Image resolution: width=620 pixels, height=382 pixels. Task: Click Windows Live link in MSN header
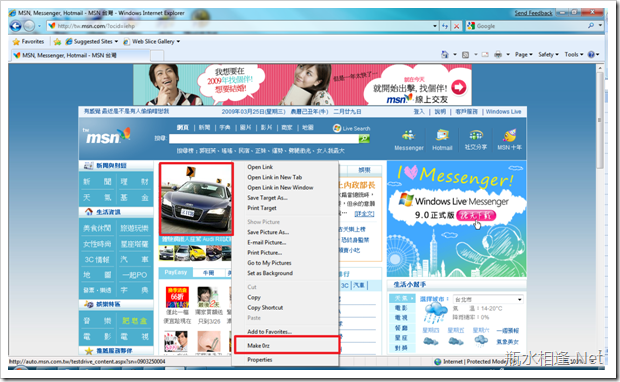pos(503,112)
